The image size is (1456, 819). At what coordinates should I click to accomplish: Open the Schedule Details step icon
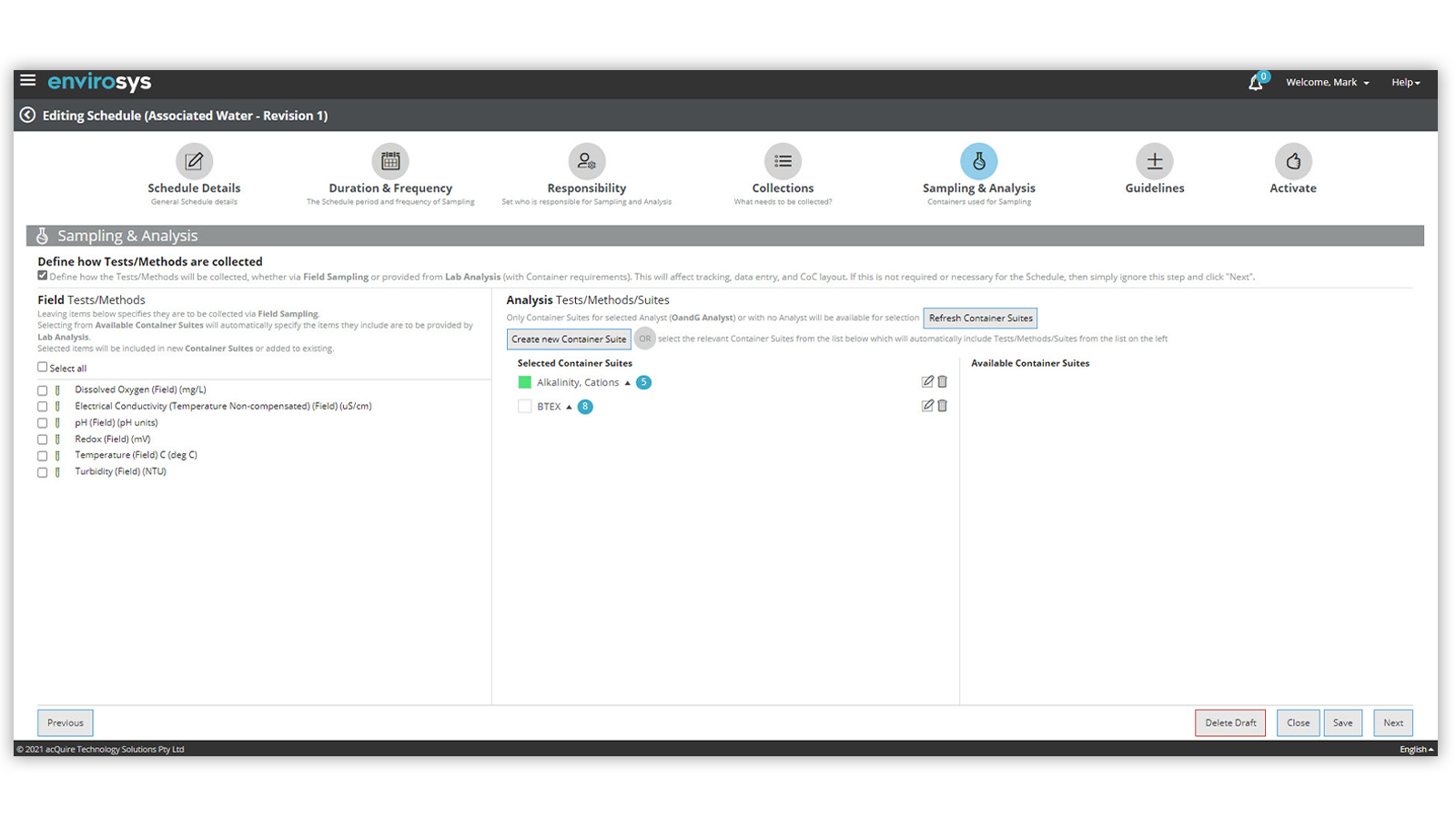point(194,162)
